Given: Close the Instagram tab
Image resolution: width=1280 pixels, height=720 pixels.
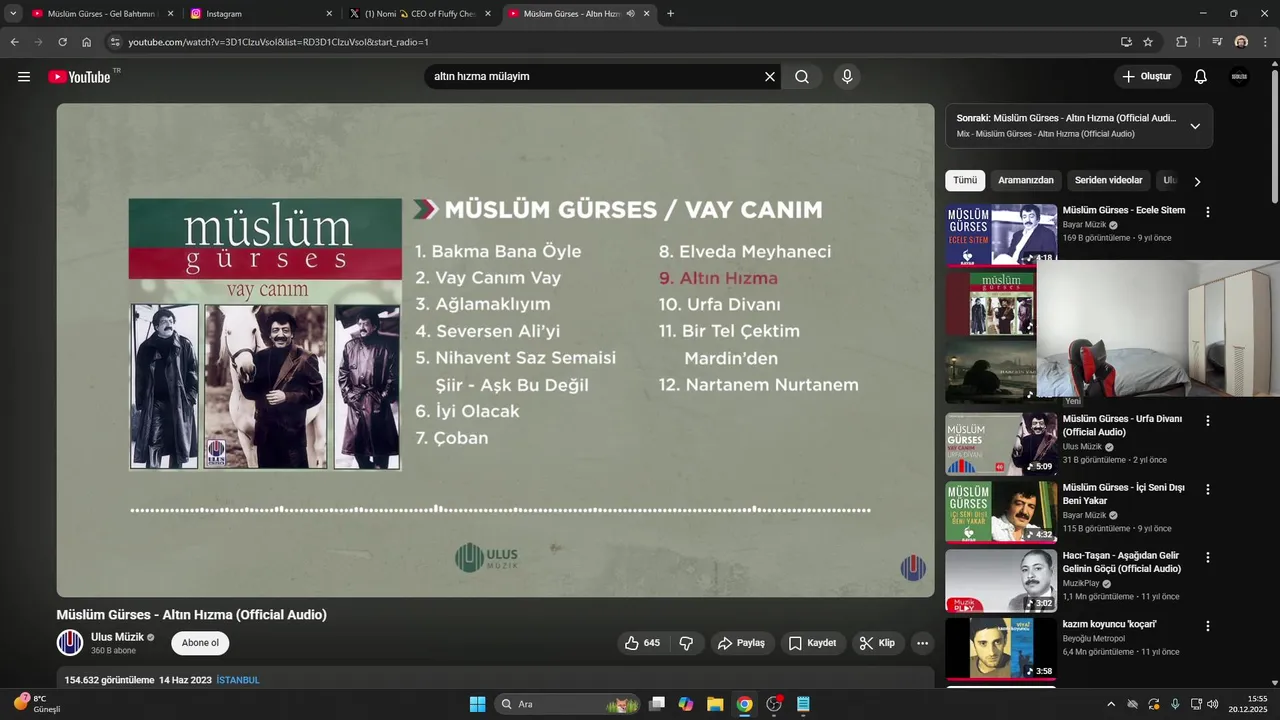Looking at the screenshot, I should click(x=330, y=14).
